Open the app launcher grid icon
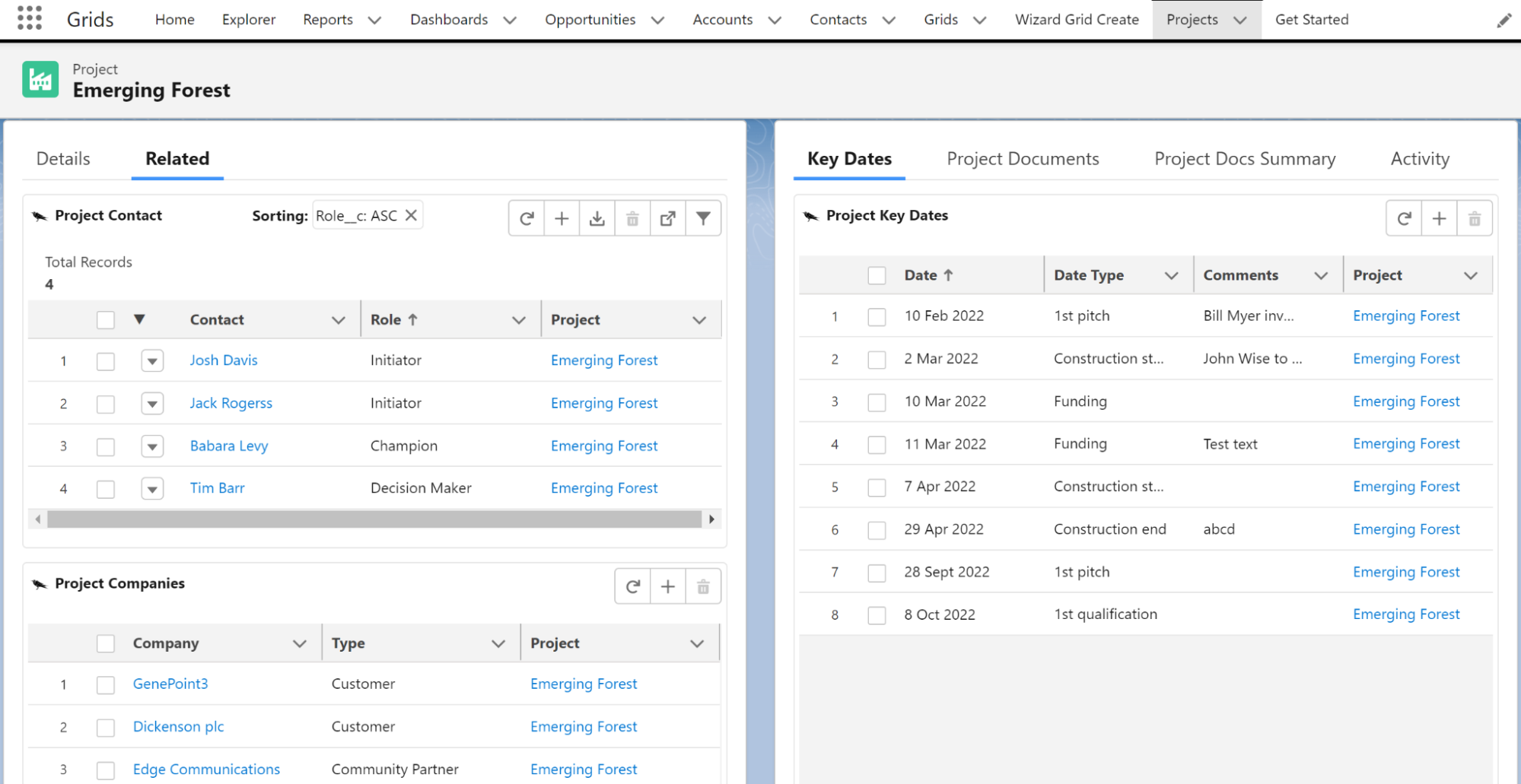 pos(29,18)
